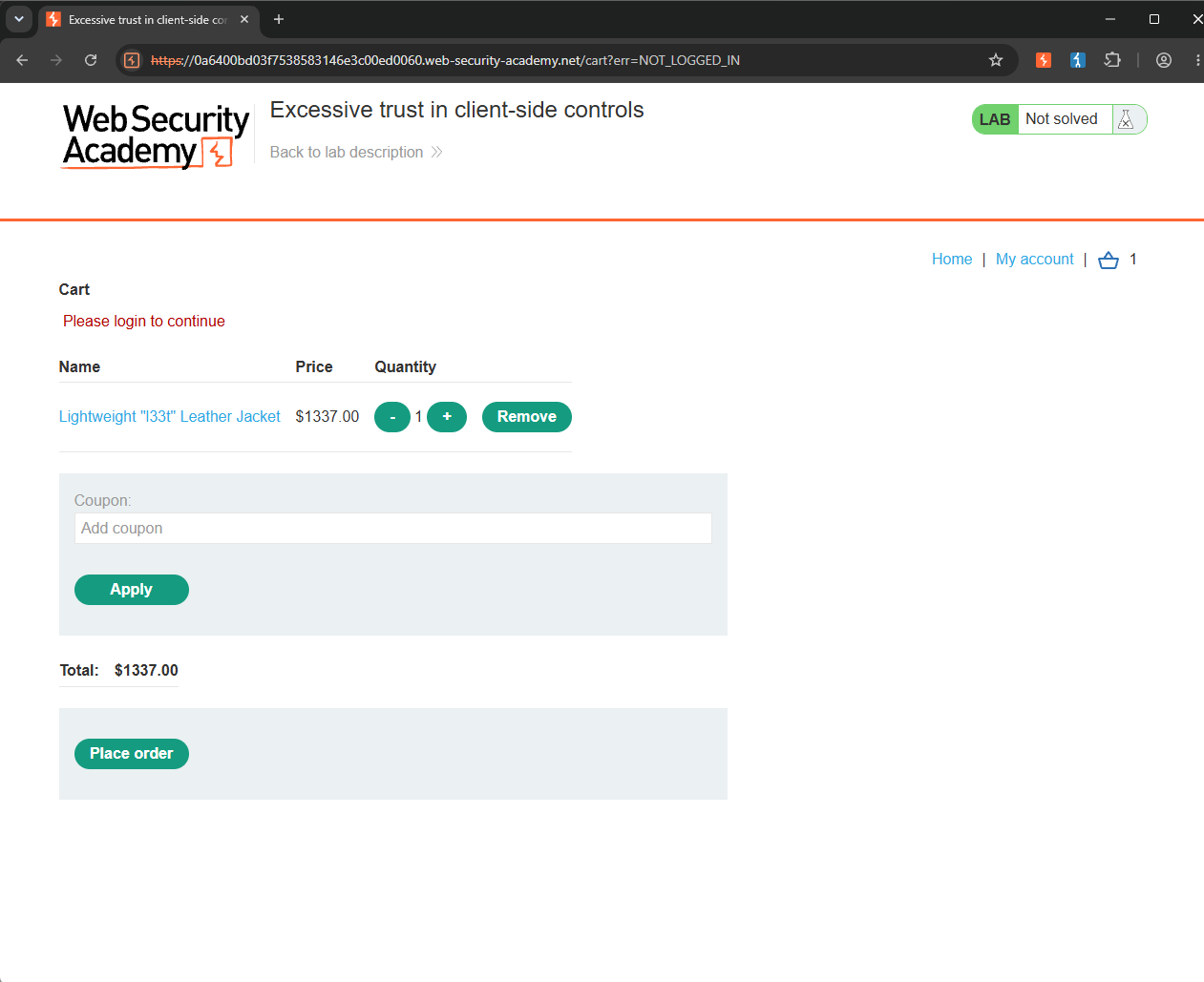Apply the coupon code
The width and height of the screenshot is (1204, 982).
click(132, 590)
